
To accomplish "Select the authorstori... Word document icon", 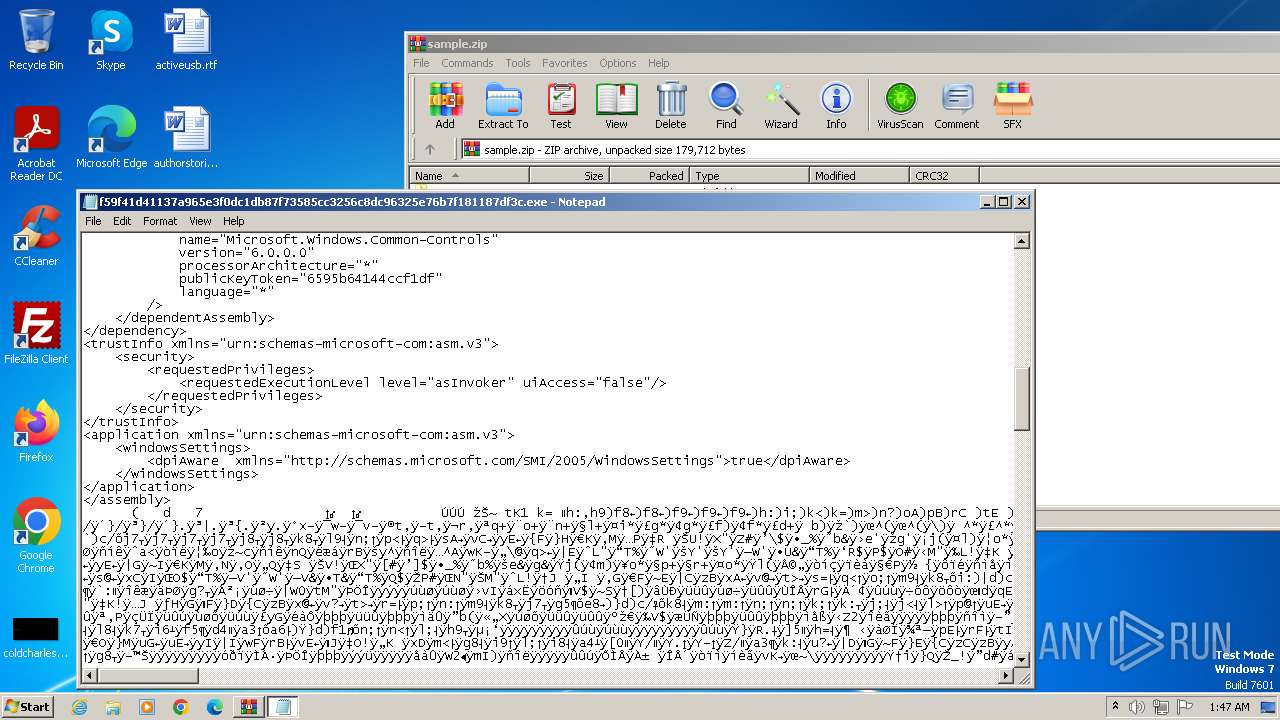I will [186, 138].
